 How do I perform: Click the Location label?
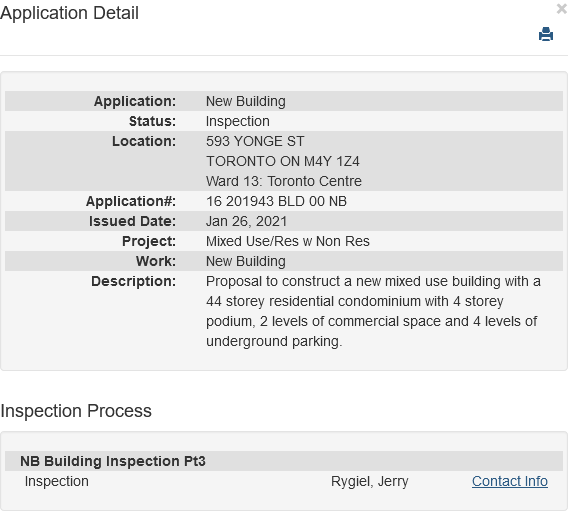coord(144,141)
